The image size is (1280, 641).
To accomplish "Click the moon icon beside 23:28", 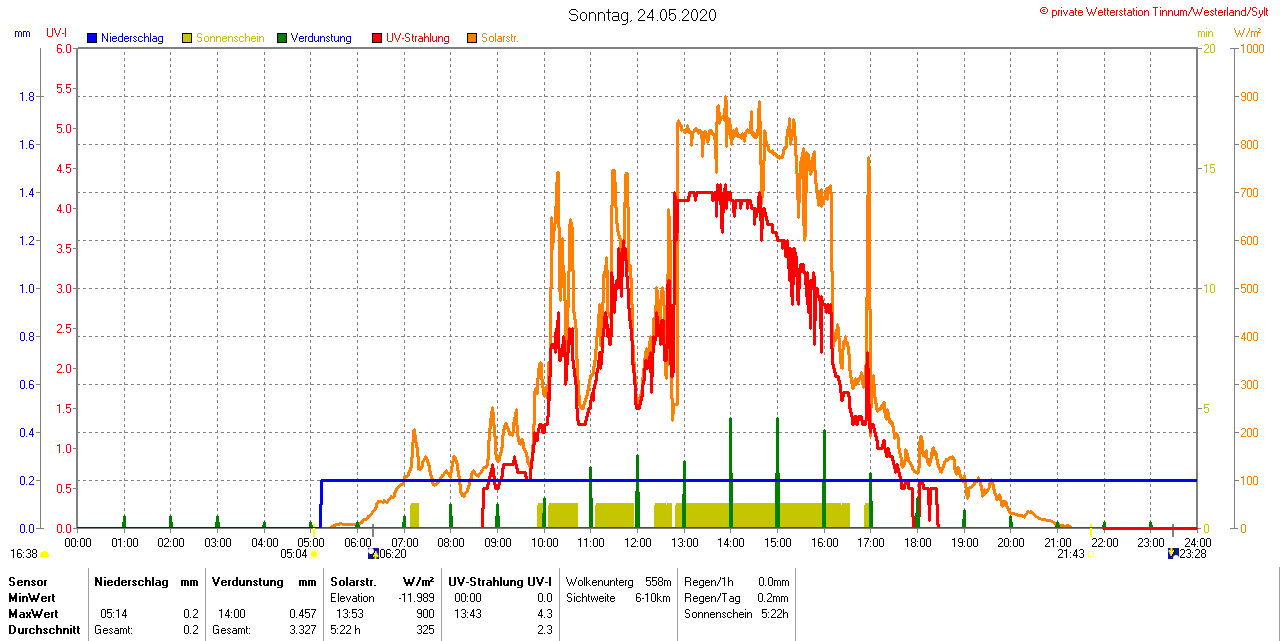I will 1173,553.
